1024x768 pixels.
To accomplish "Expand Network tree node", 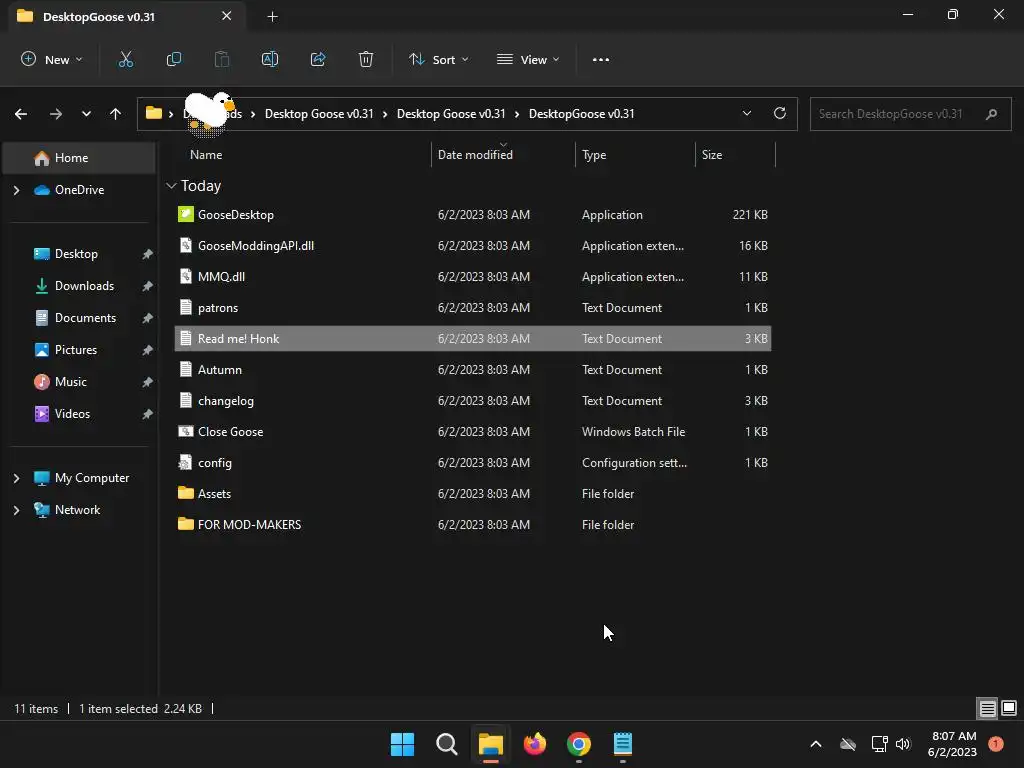I will [16, 510].
